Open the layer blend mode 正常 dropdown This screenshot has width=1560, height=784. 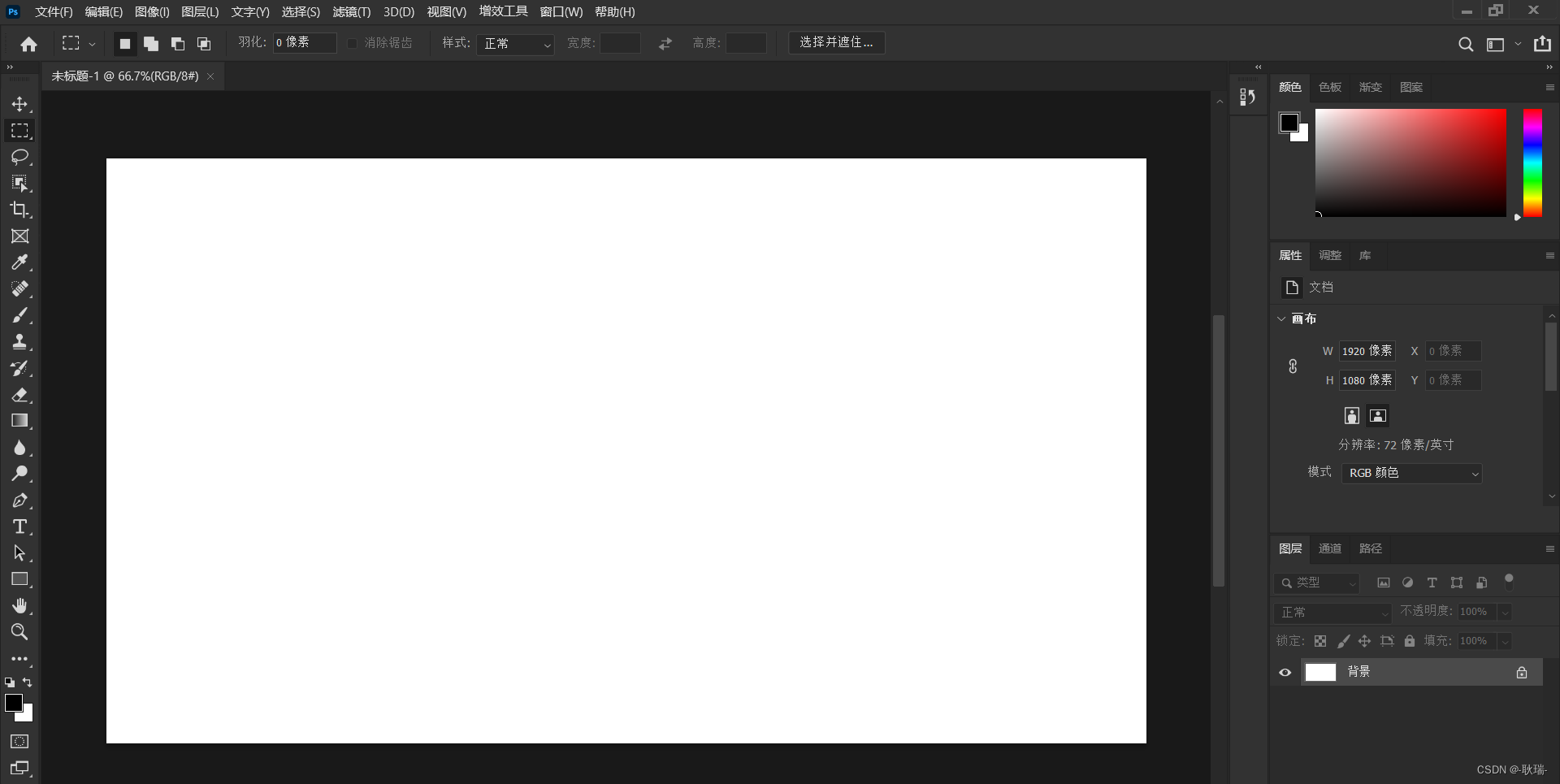[1333, 613]
